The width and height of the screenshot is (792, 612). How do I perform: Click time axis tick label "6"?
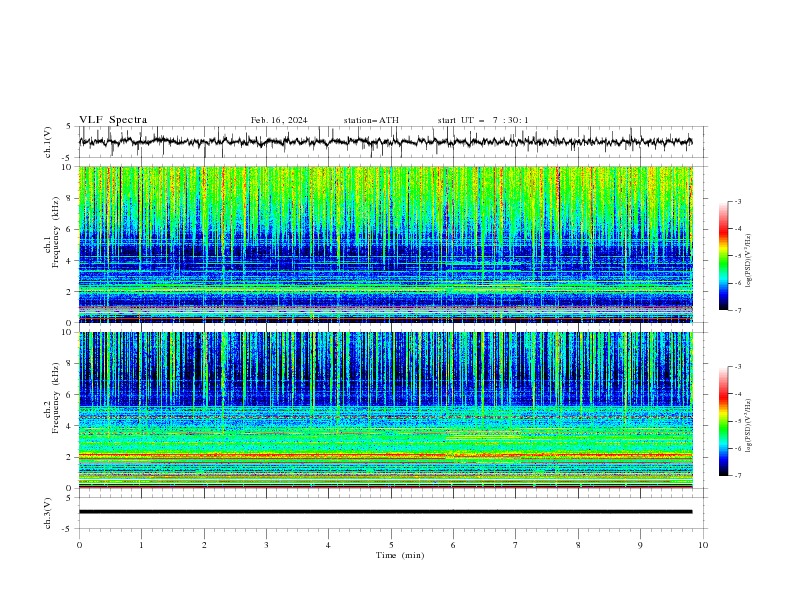pyautogui.click(x=453, y=545)
